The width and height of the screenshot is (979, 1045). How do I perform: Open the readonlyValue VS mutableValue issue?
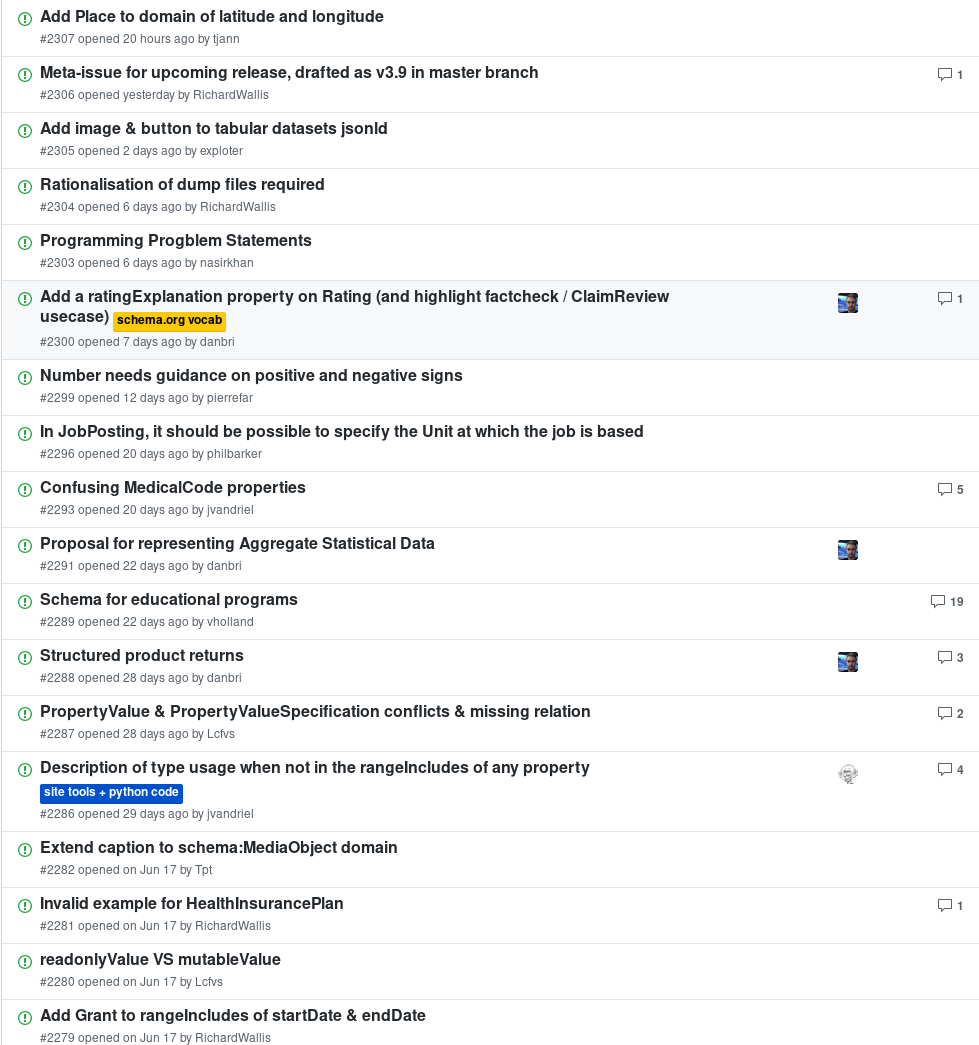pyautogui.click(x=160, y=960)
